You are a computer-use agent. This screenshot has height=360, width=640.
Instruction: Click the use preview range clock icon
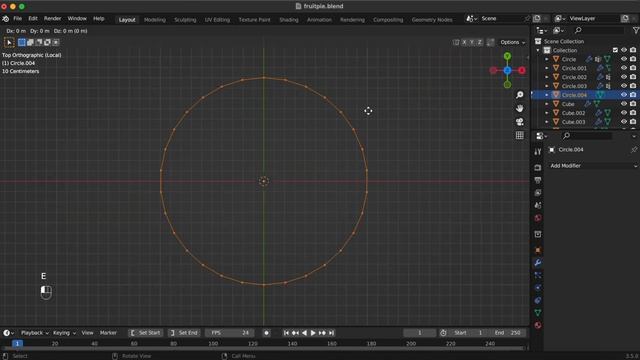click(443, 333)
